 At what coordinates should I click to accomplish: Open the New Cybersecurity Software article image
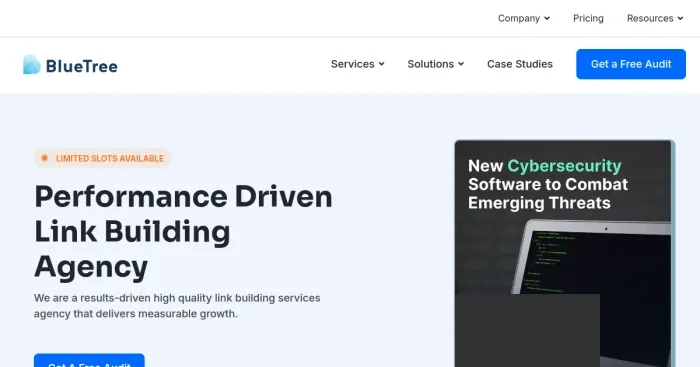[x=564, y=254]
